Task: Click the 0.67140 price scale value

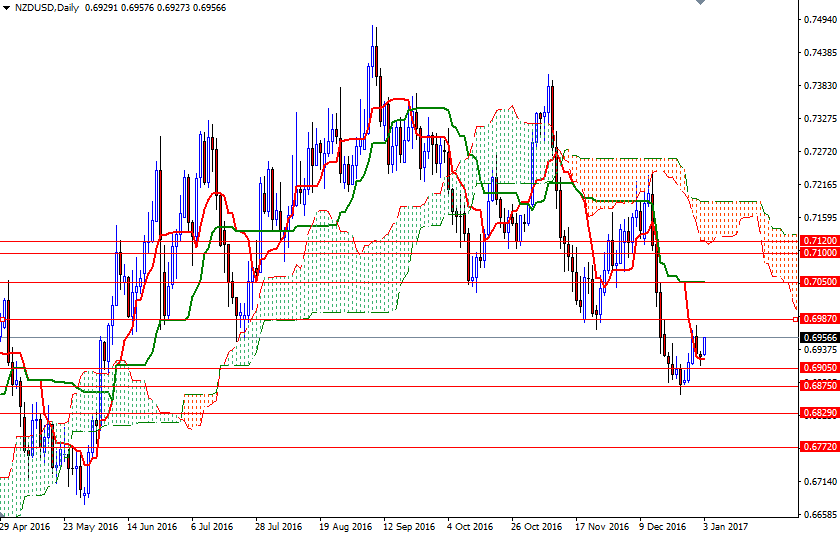Action: (820, 482)
